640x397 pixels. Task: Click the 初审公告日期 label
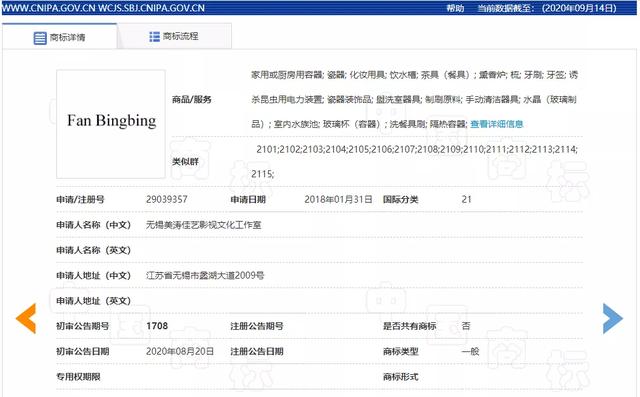(x=83, y=351)
